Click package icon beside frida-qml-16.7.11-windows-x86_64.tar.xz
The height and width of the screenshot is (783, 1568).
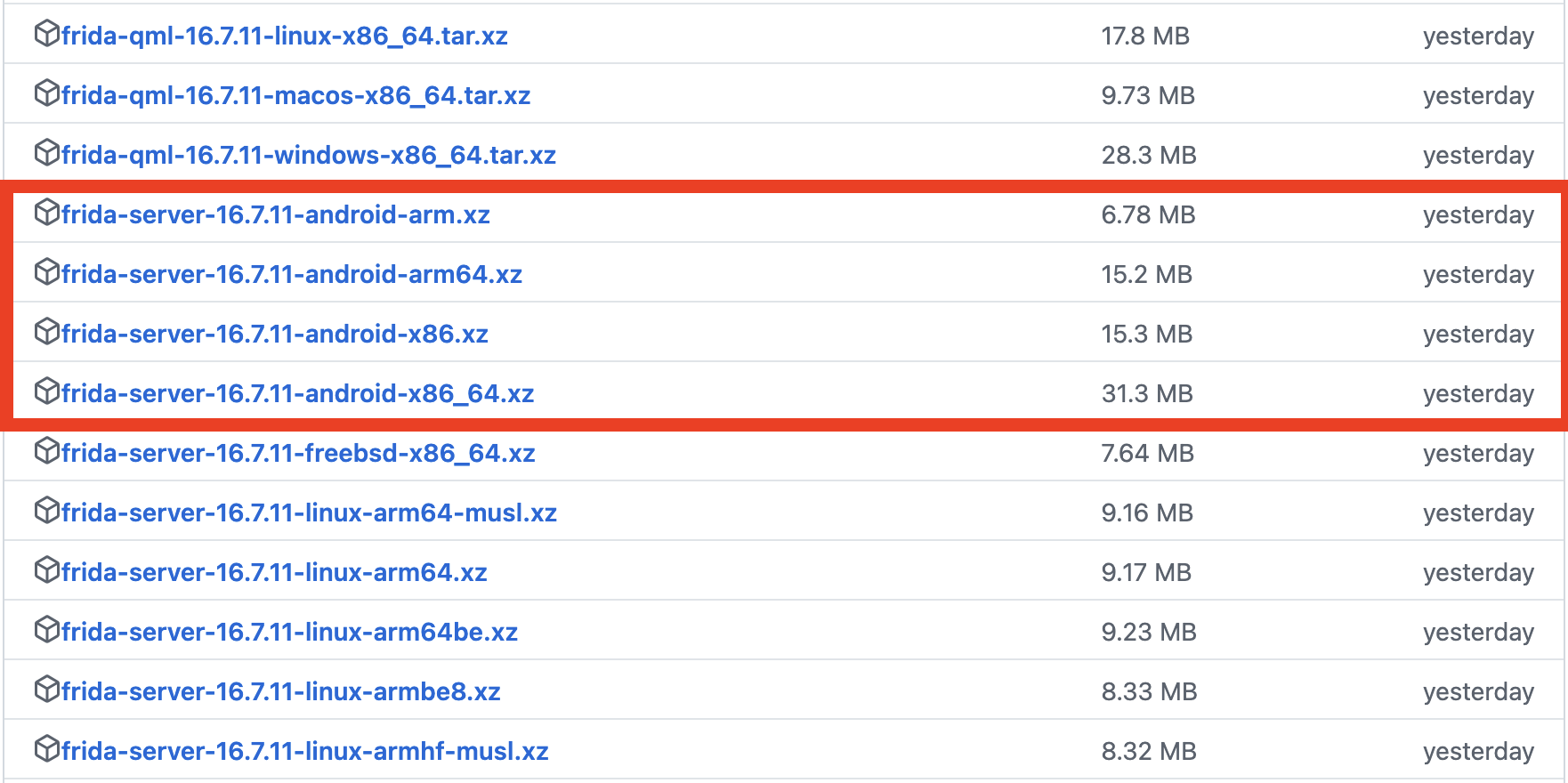click(x=46, y=153)
